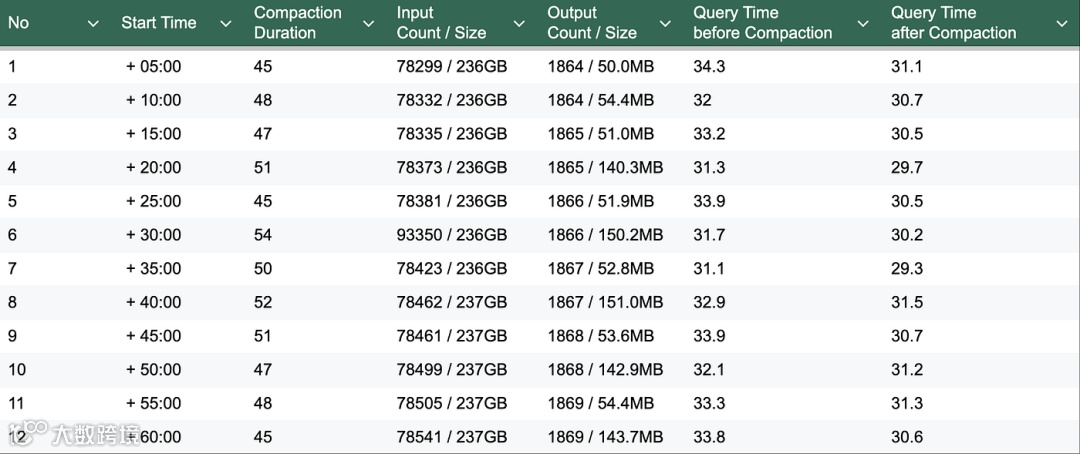1080x454 pixels.
Task: Open Output Count / Size dropdown chevron
Action: [x=666, y=23]
